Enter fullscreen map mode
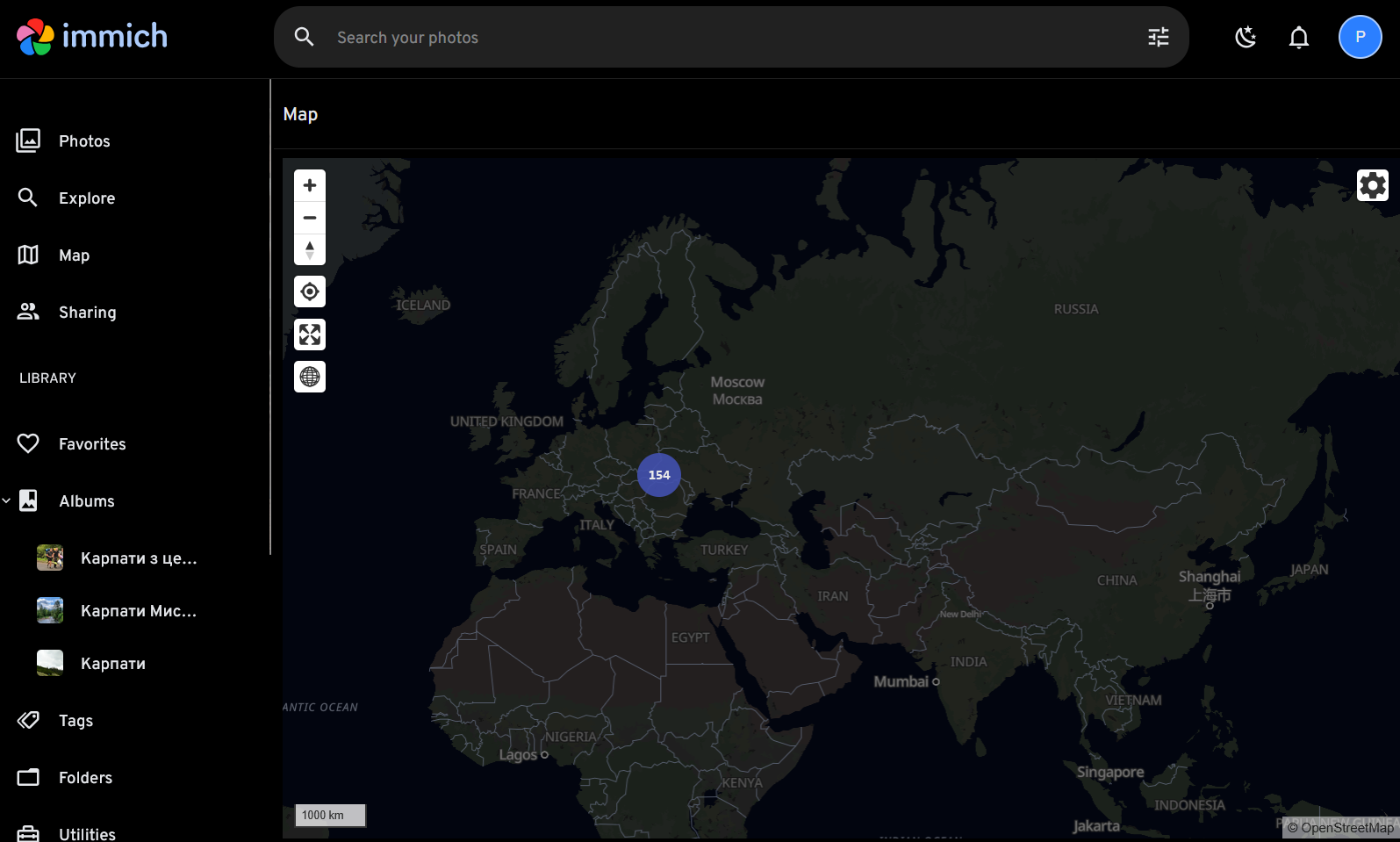Screen dimensions: 1400x842 309,335
